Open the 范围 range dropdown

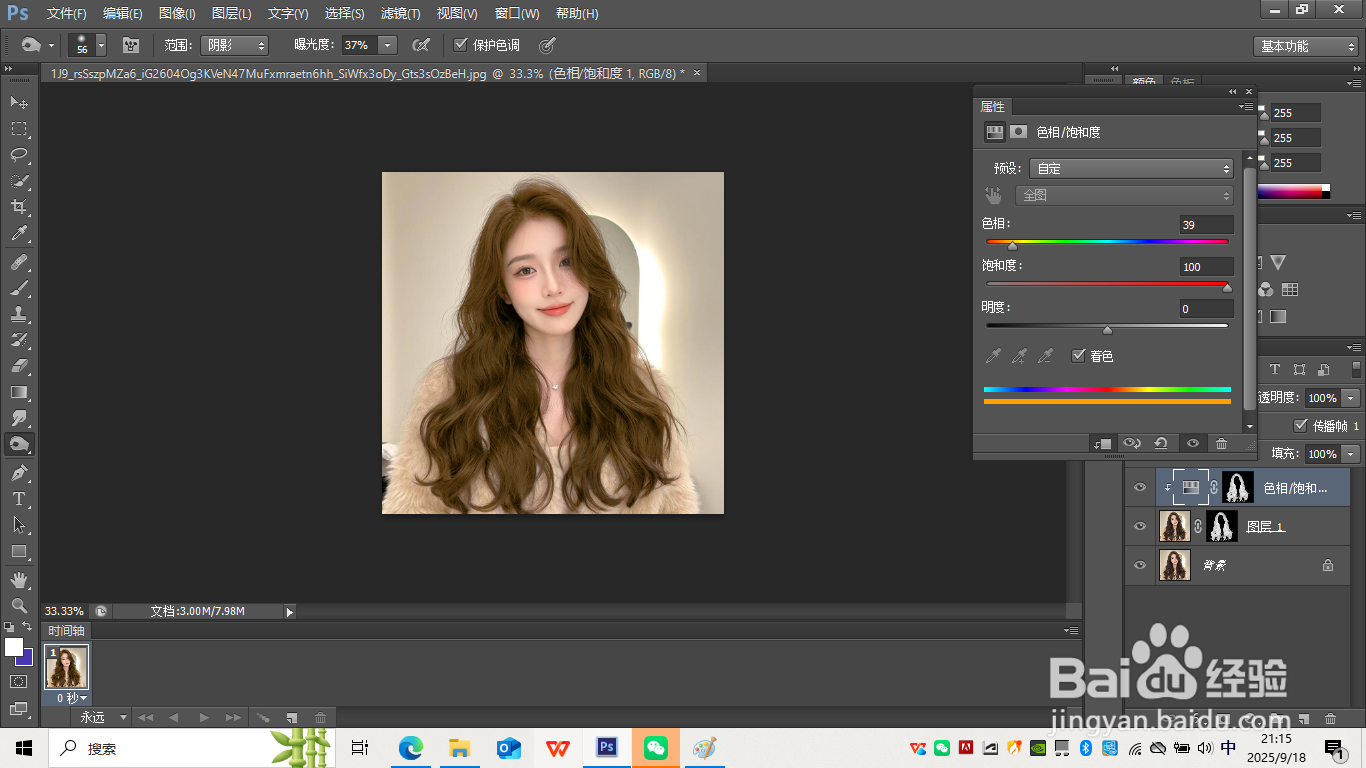click(235, 45)
